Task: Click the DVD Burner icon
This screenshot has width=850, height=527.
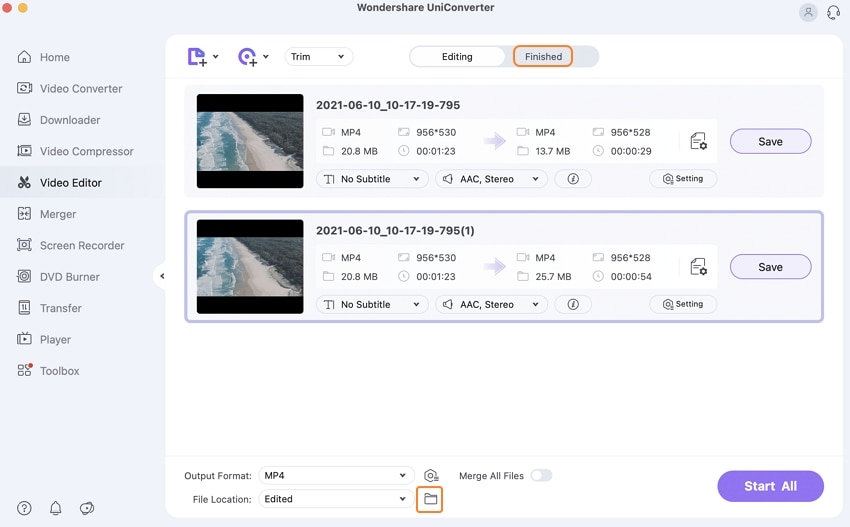Action: coord(24,277)
